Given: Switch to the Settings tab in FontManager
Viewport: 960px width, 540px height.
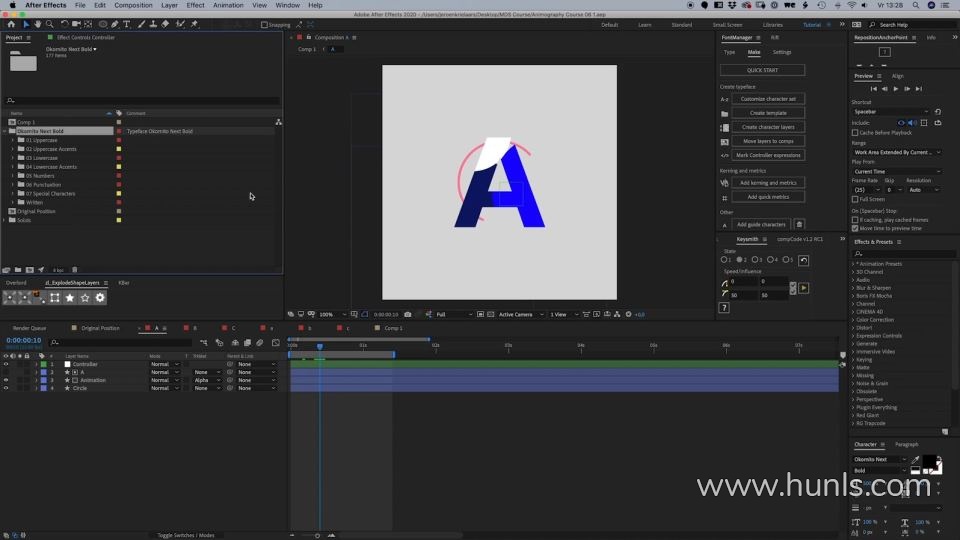Looking at the screenshot, I should 781,52.
